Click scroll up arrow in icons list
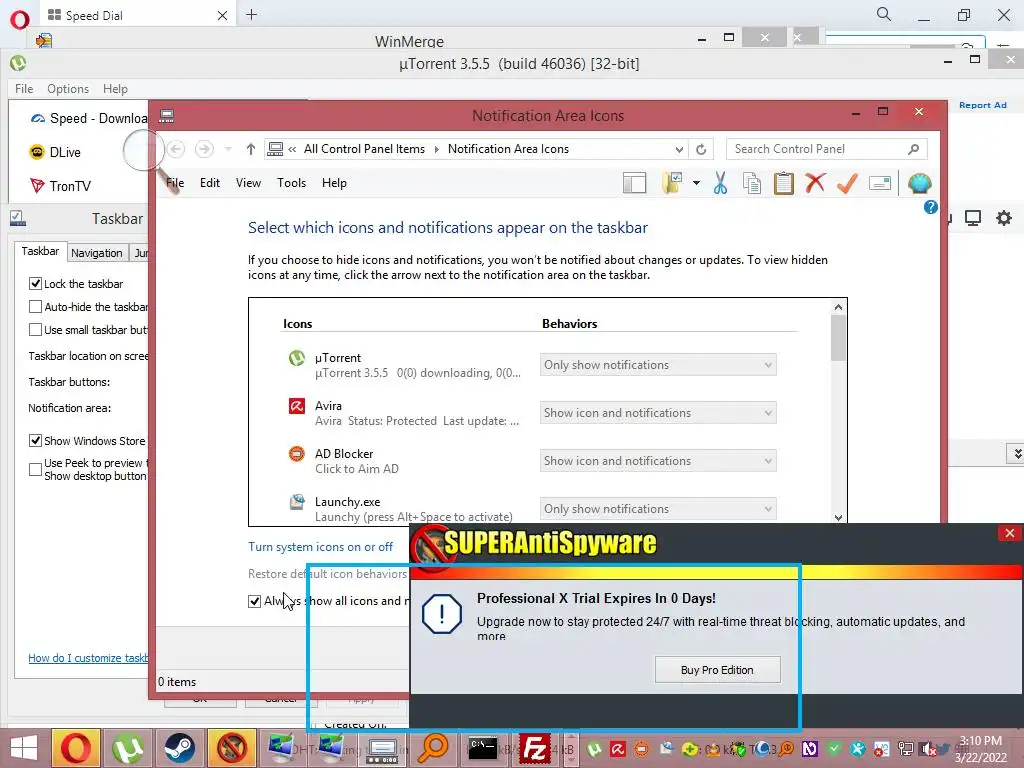The height and width of the screenshot is (768, 1024). [x=839, y=307]
